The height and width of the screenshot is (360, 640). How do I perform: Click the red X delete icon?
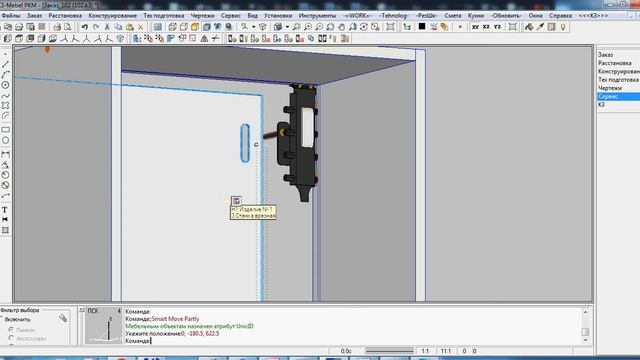point(140,27)
